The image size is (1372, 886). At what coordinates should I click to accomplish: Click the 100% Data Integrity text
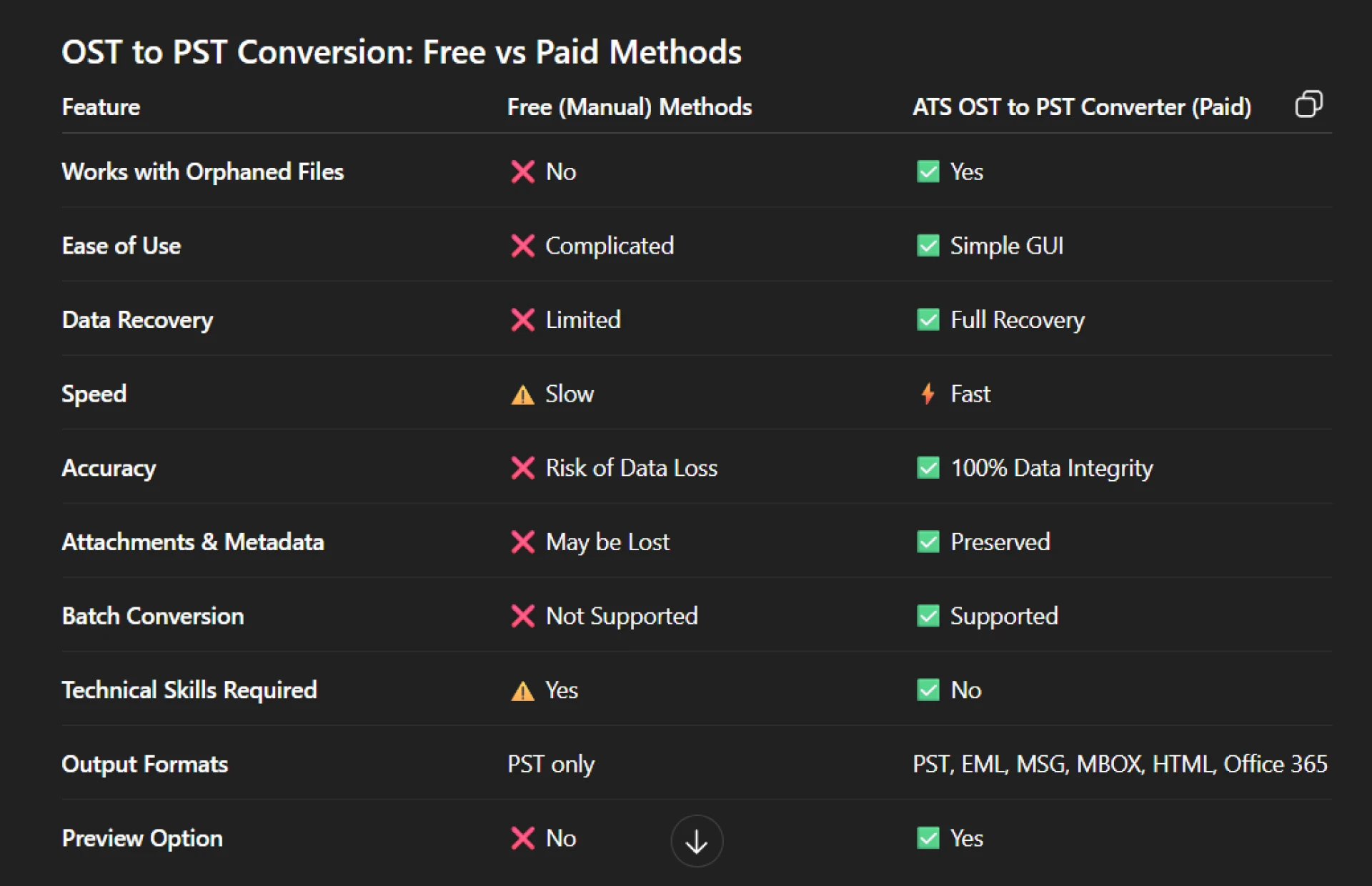coord(1051,468)
